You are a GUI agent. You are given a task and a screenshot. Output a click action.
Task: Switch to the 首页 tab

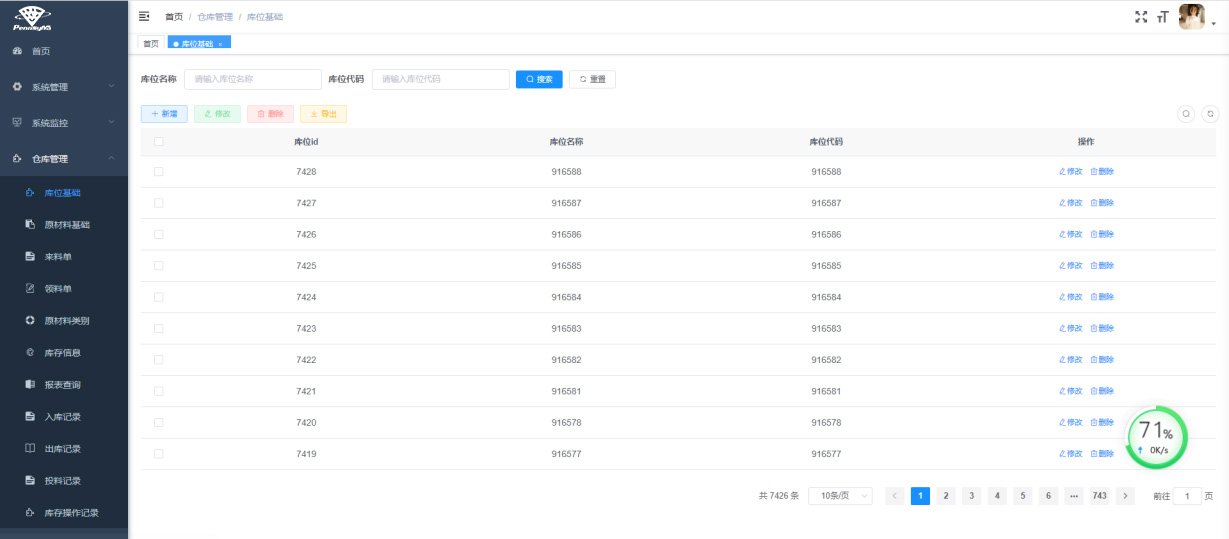151,44
